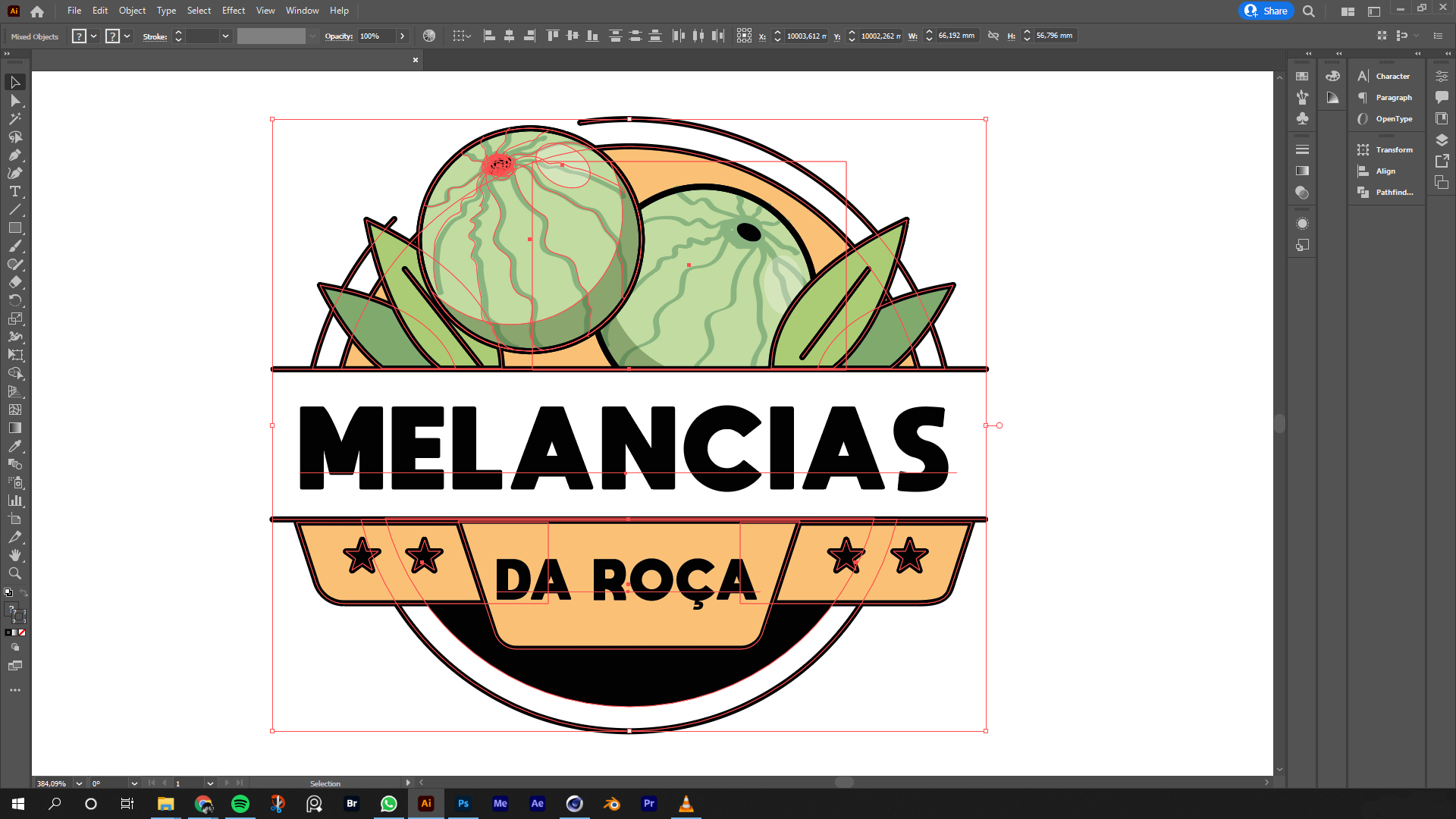Click the Share button

click(x=1266, y=11)
